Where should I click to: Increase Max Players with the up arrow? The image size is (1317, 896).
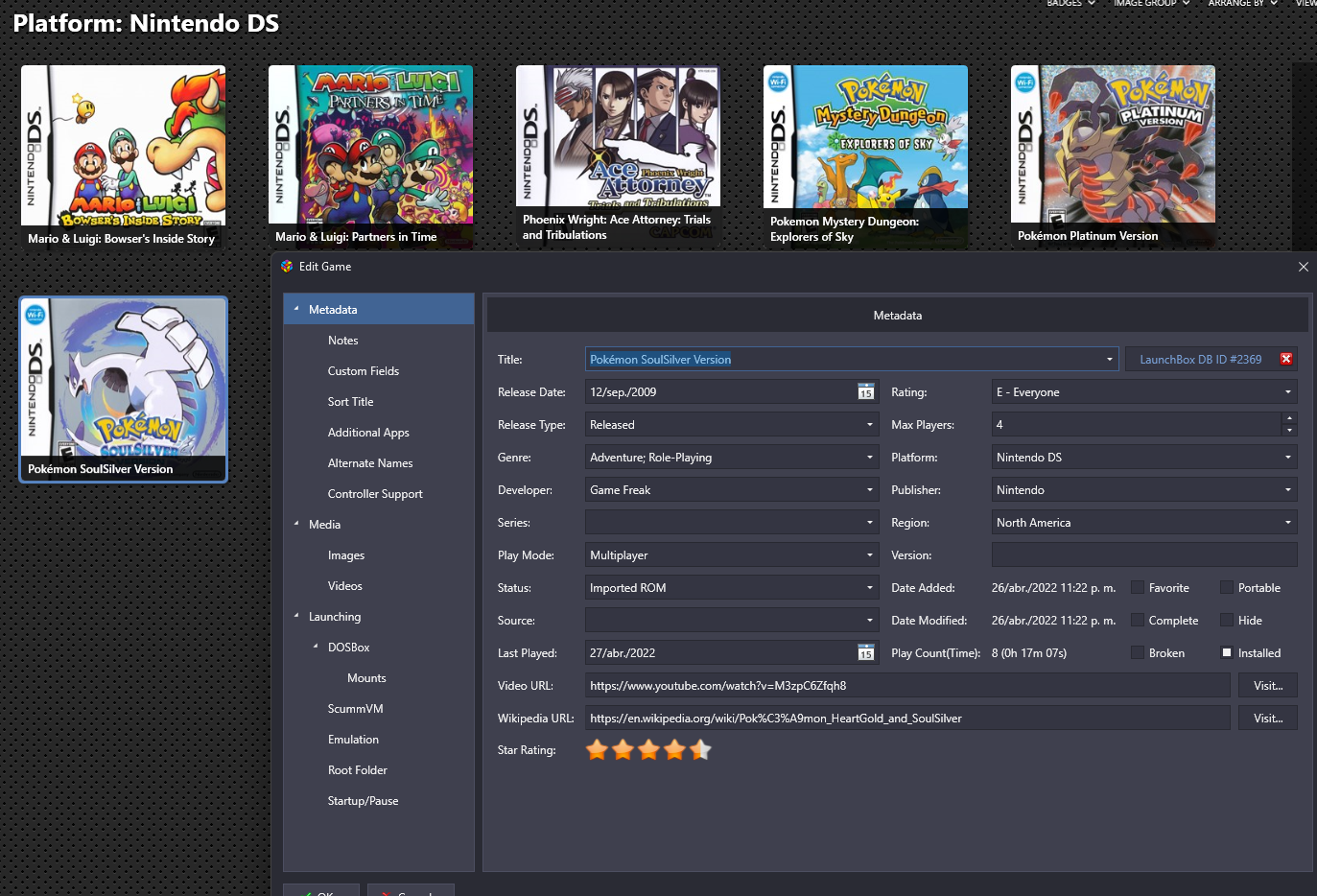(x=1289, y=418)
